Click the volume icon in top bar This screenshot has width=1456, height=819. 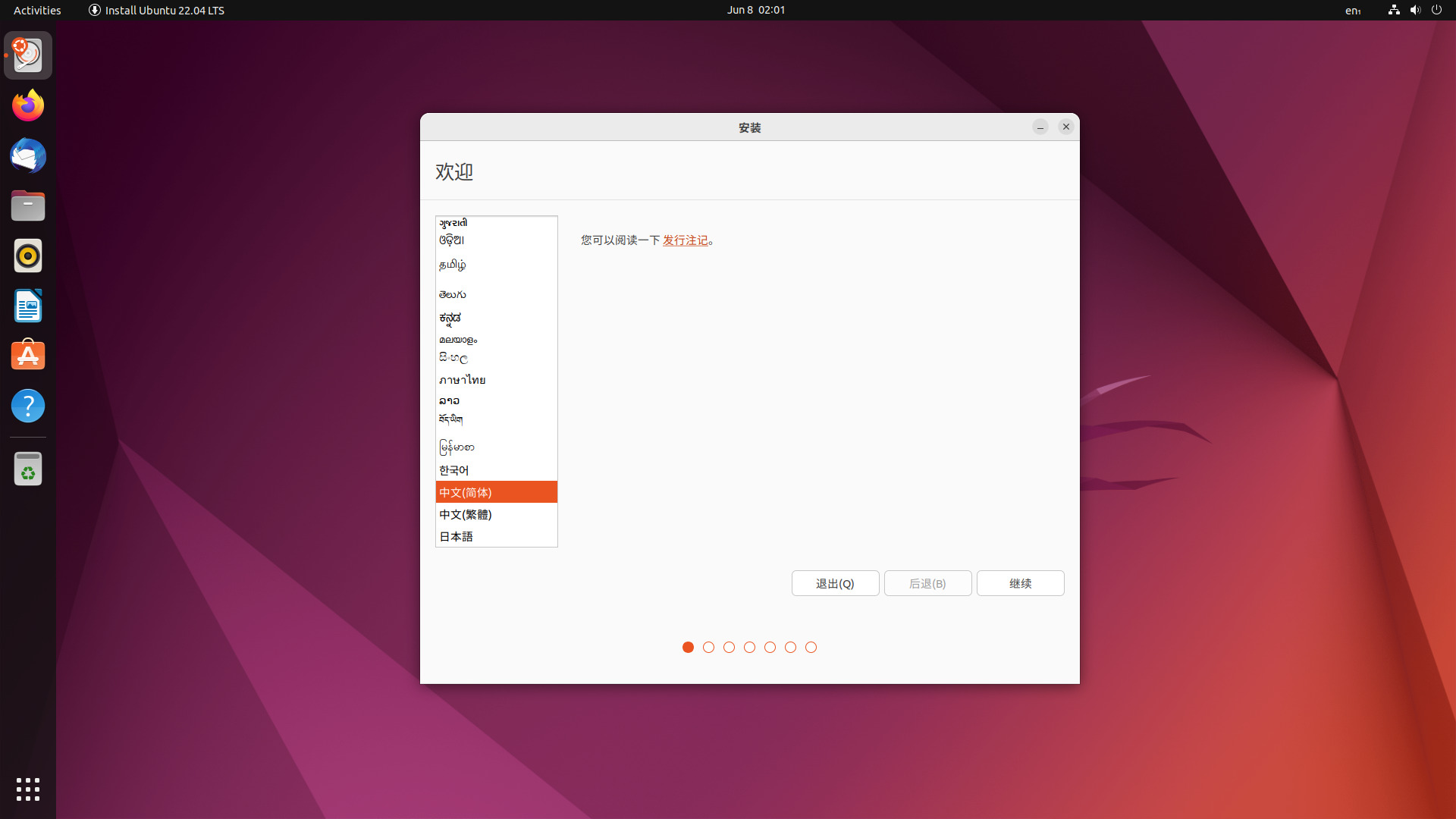(x=1415, y=10)
